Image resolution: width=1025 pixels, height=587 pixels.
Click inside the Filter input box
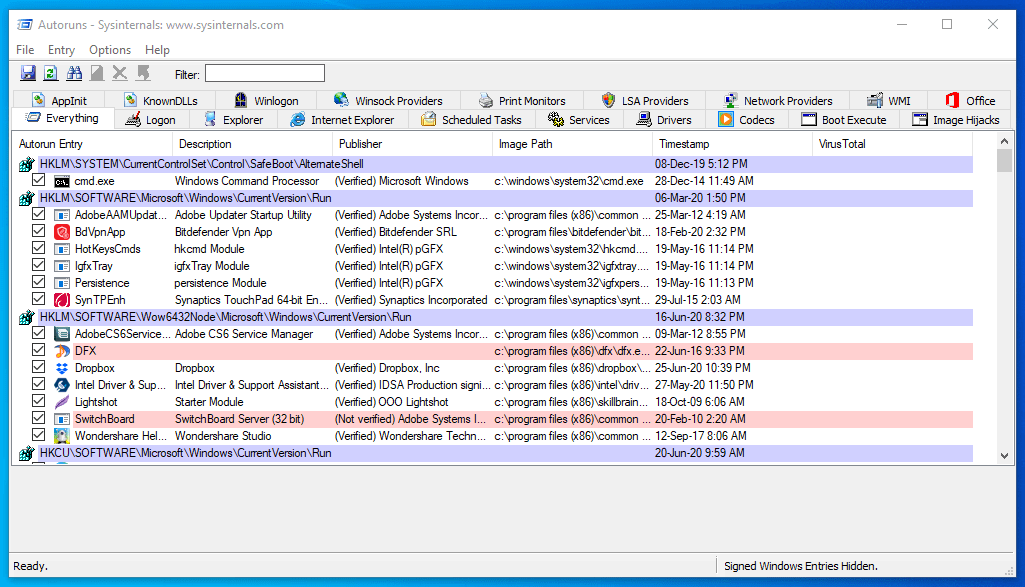tap(265, 73)
